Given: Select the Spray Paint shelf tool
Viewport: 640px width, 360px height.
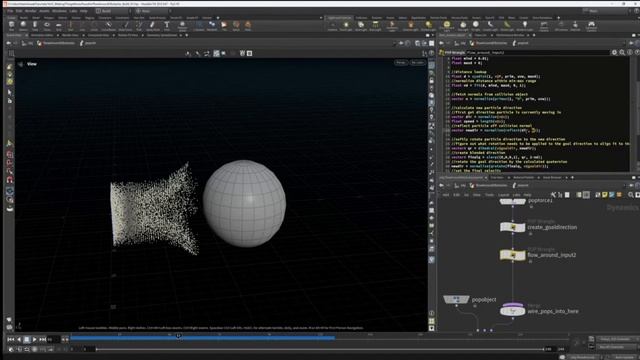Looking at the screenshot, I should tap(153, 26).
